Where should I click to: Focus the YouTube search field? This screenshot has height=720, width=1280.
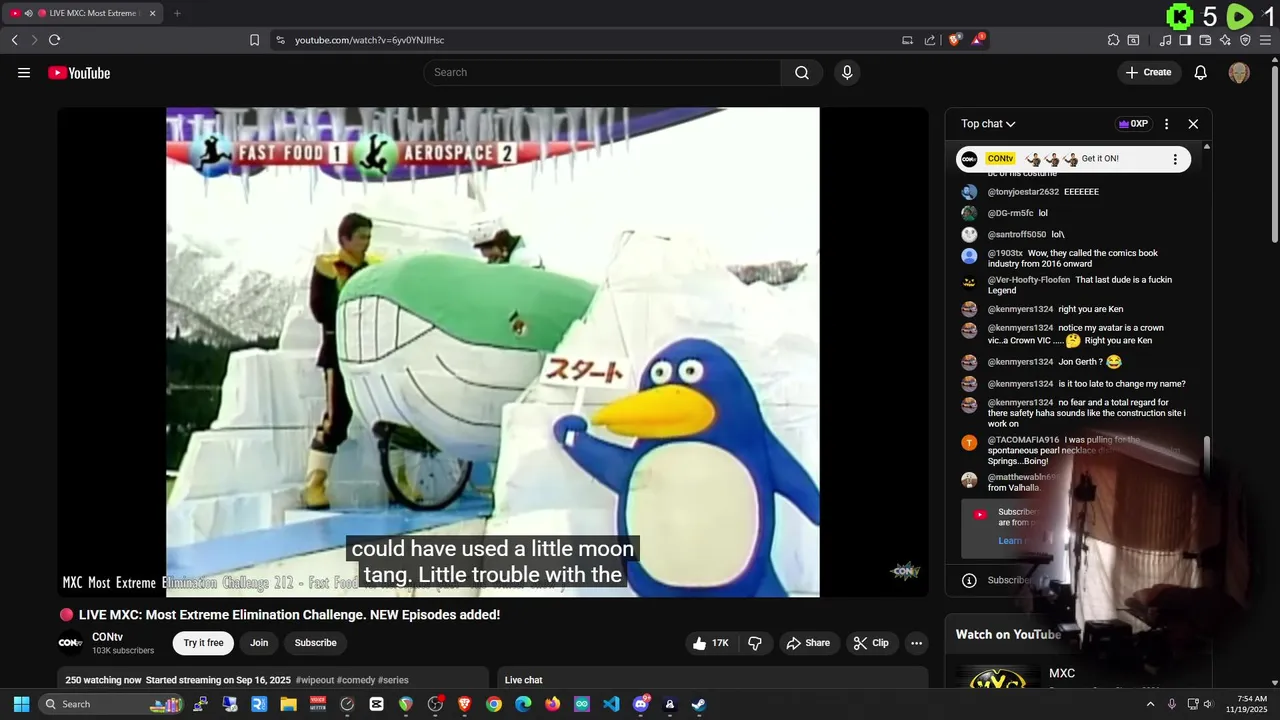click(602, 72)
